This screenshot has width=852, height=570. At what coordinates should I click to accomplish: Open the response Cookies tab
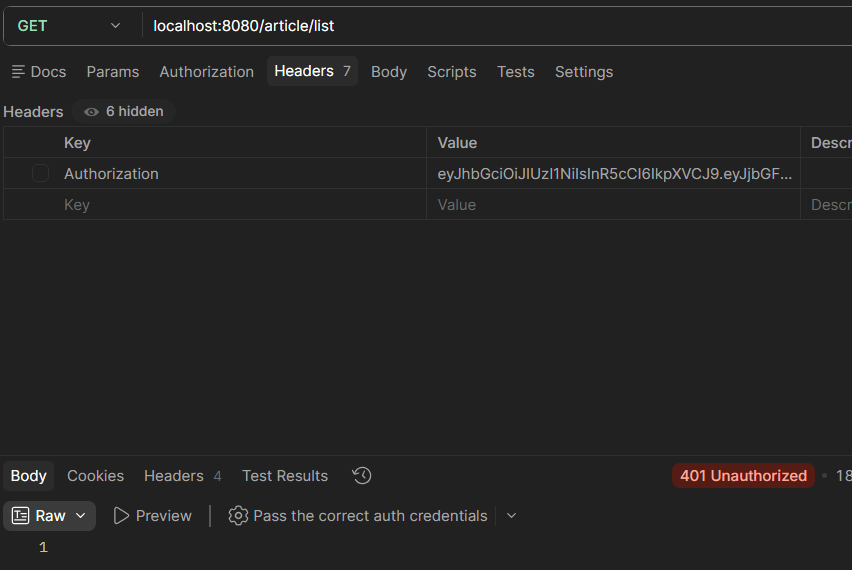click(x=96, y=475)
